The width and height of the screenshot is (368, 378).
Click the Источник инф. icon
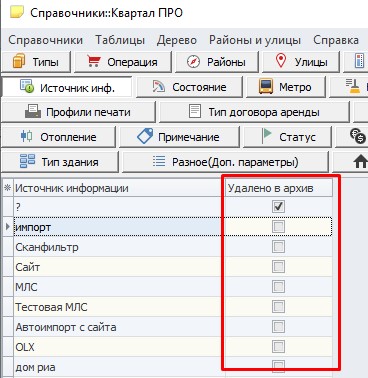pos(27,86)
